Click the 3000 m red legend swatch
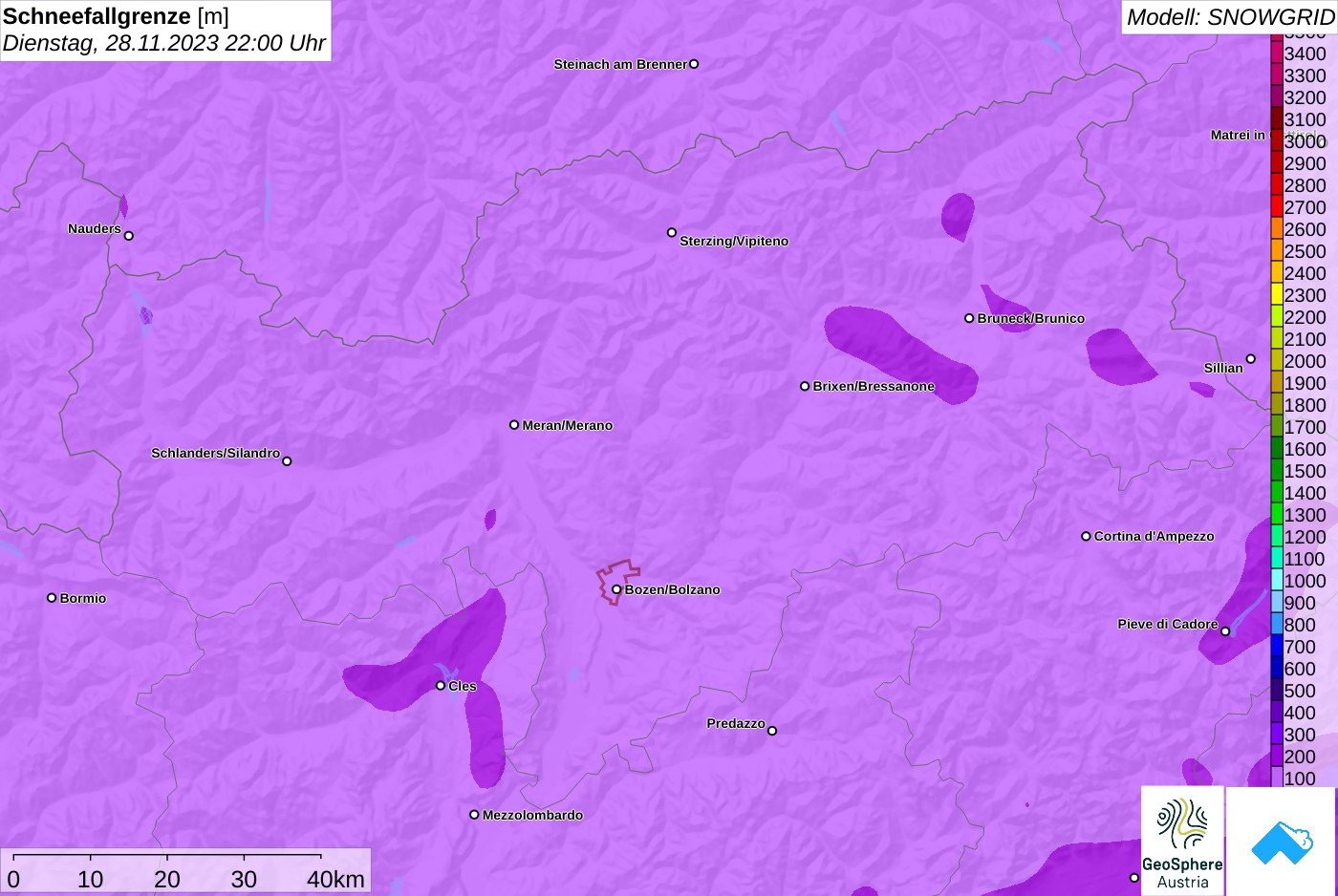The image size is (1338, 896). click(1277, 140)
